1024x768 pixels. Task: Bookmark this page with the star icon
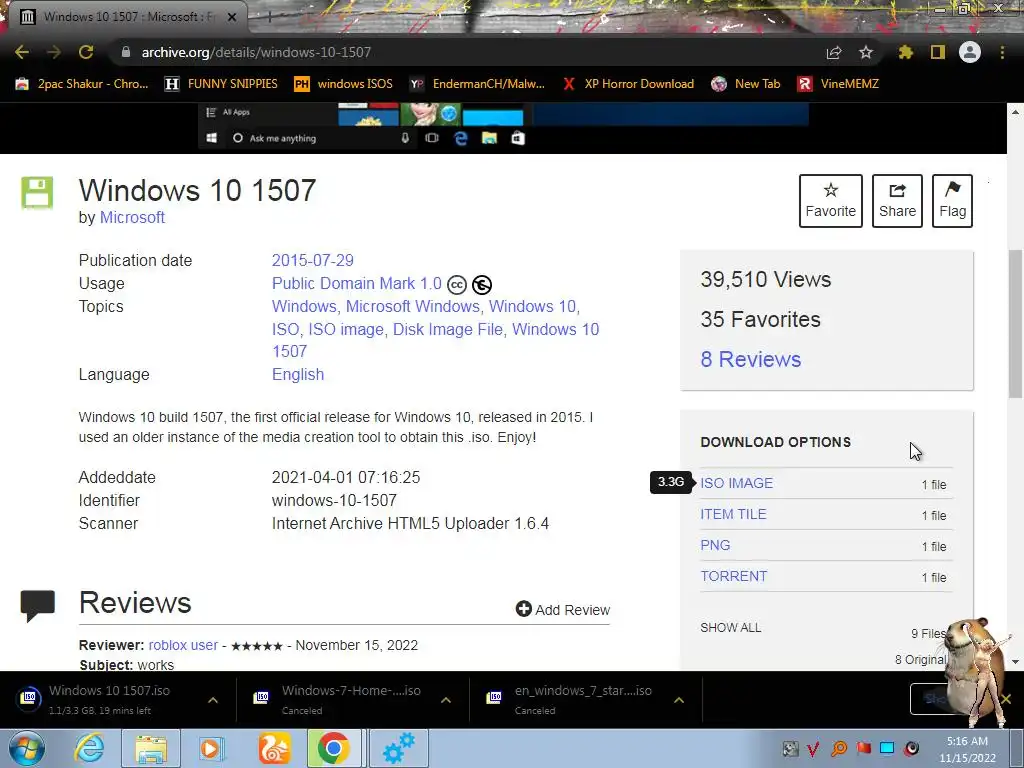(865, 52)
